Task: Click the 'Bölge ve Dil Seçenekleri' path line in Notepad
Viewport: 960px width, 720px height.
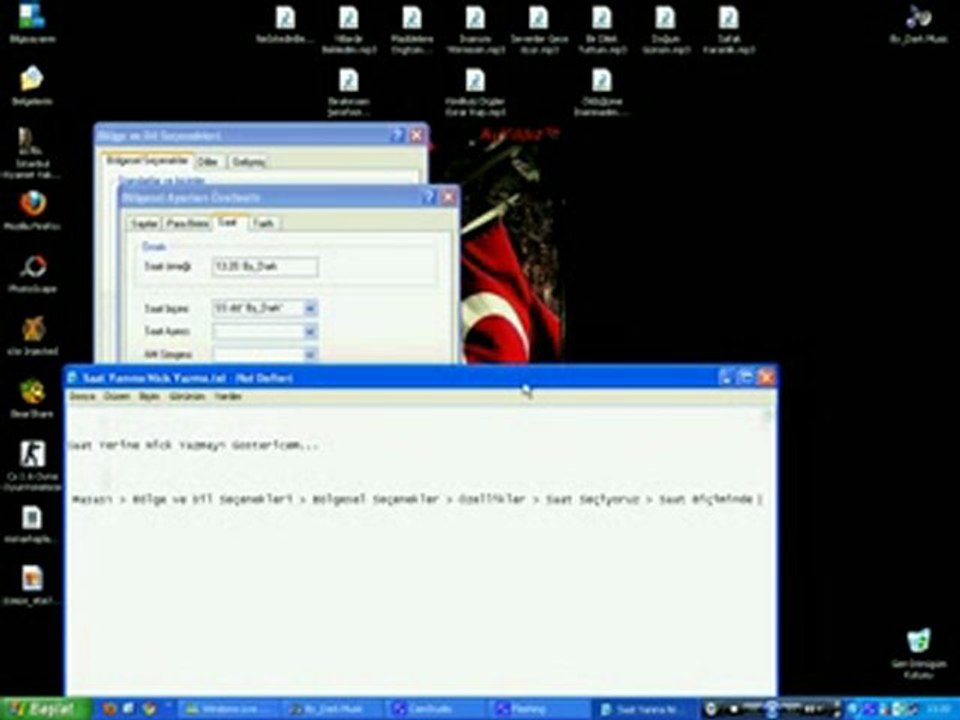Action: tap(416, 499)
